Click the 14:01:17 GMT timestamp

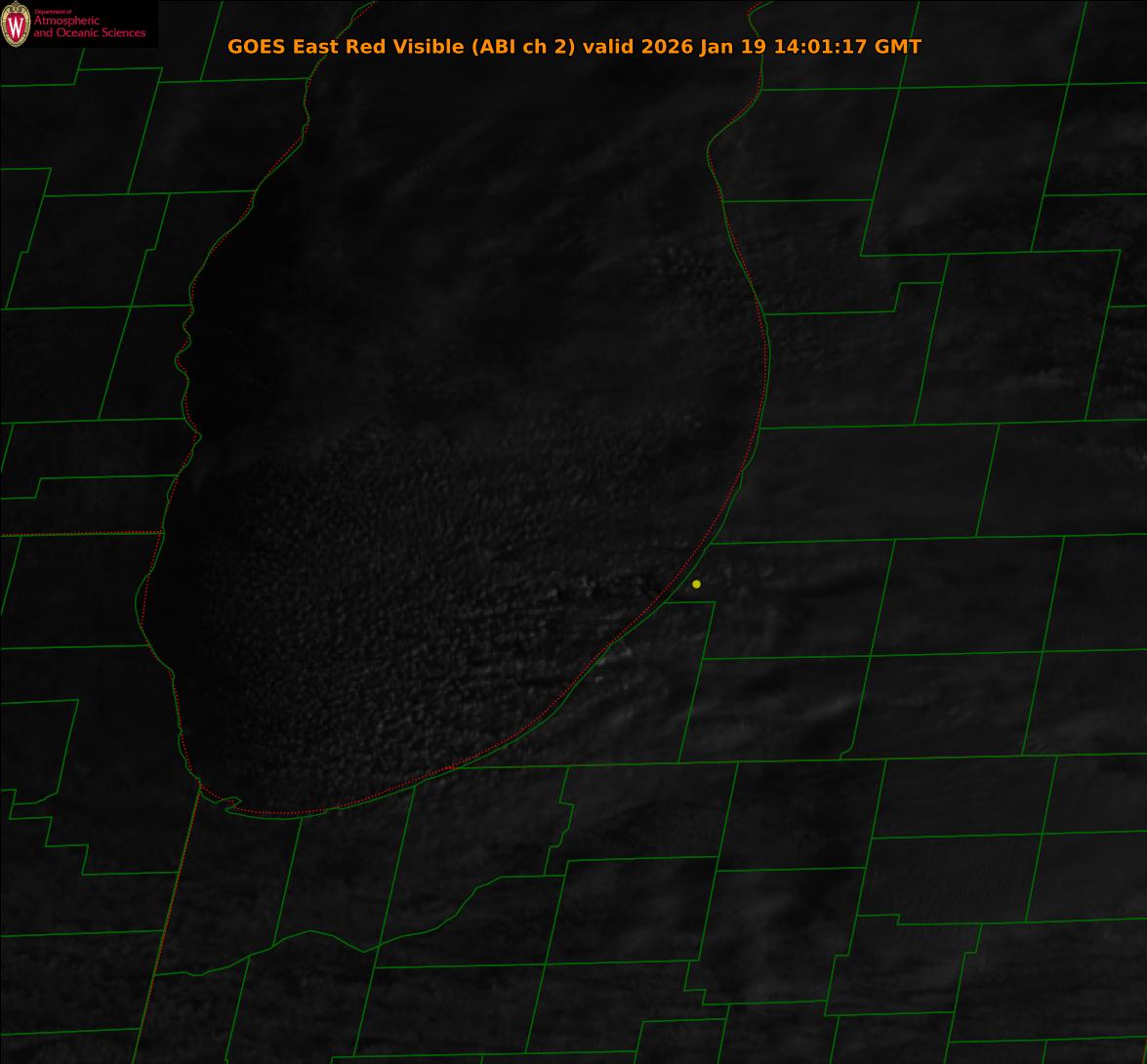click(x=847, y=47)
